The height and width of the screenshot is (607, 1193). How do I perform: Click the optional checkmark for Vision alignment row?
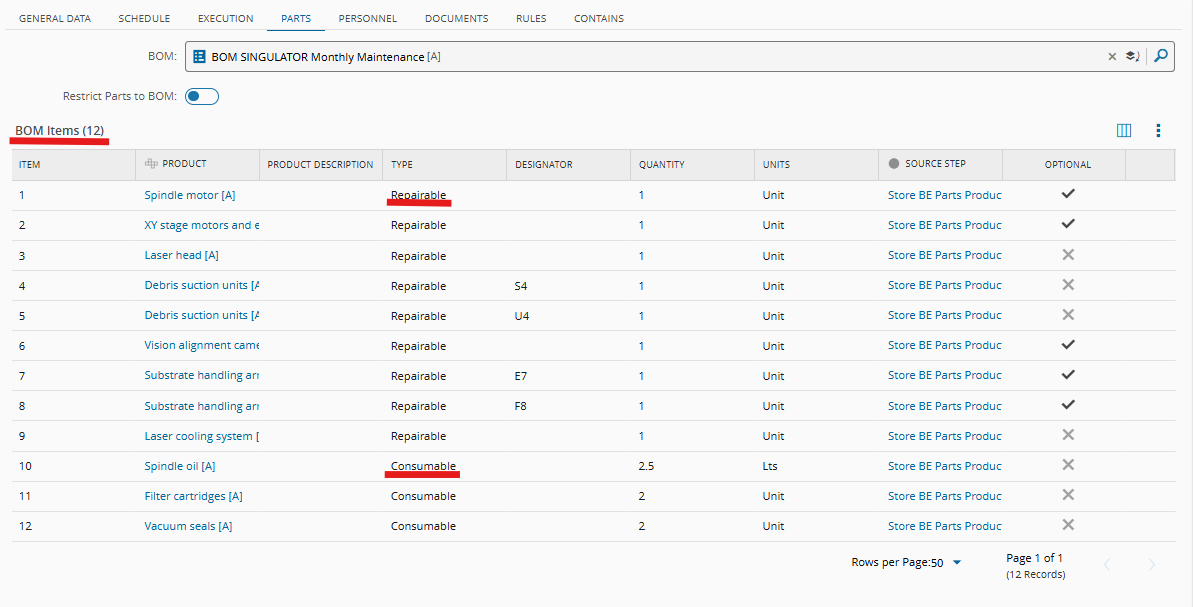pos(1068,345)
